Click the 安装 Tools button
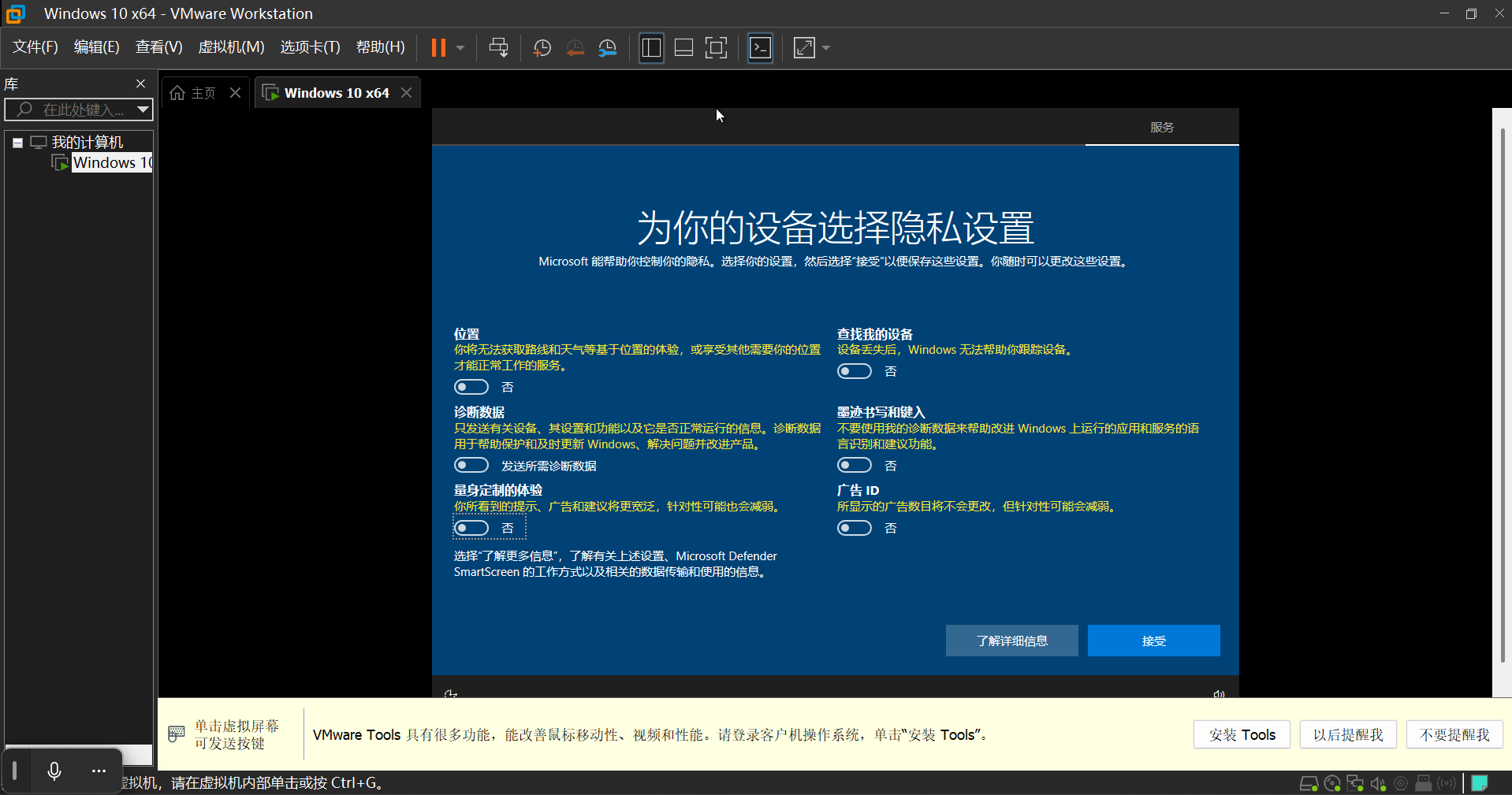1512x795 pixels. pos(1241,734)
